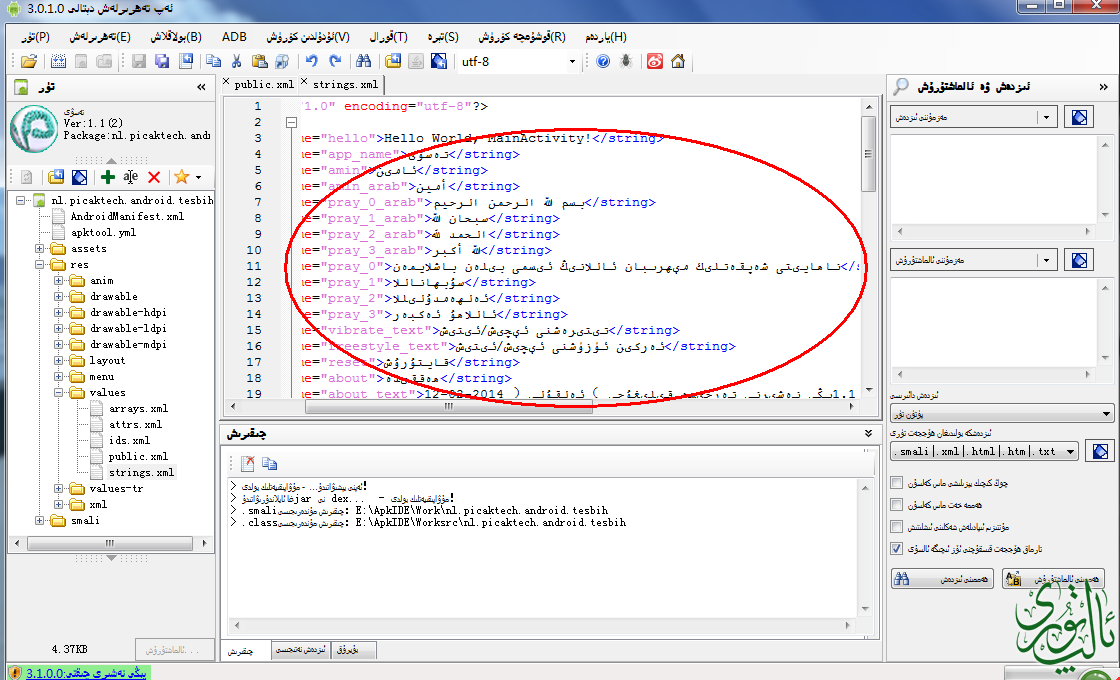Switch to the middle bottom output tab
Image resolution: width=1120 pixels, height=680 pixels.
click(x=301, y=649)
